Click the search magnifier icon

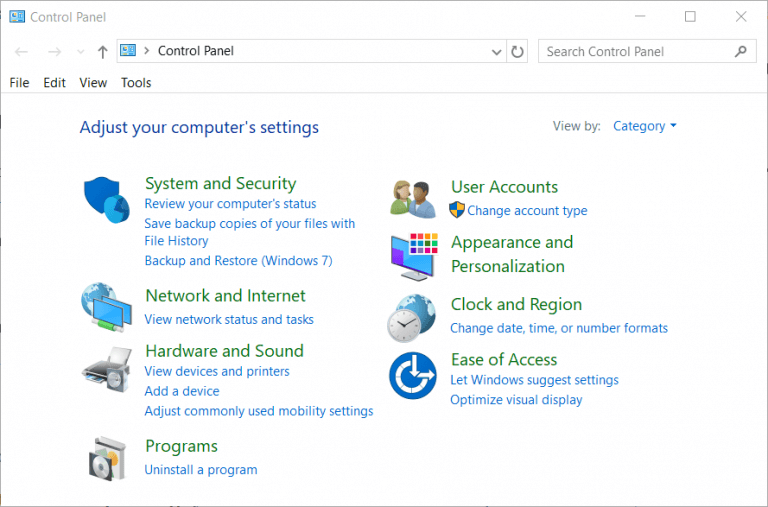coord(741,51)
